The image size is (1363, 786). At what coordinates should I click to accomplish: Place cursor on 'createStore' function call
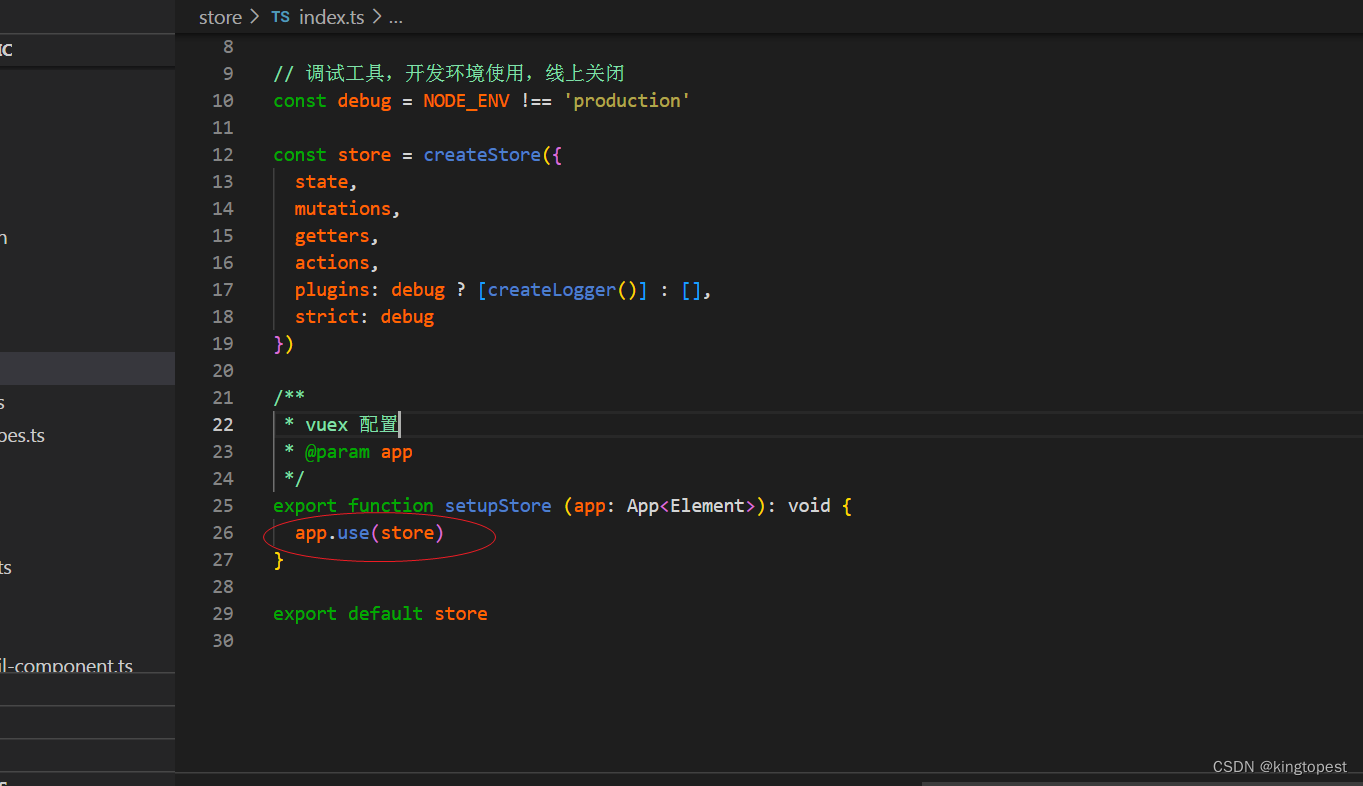tap(481, 154)
